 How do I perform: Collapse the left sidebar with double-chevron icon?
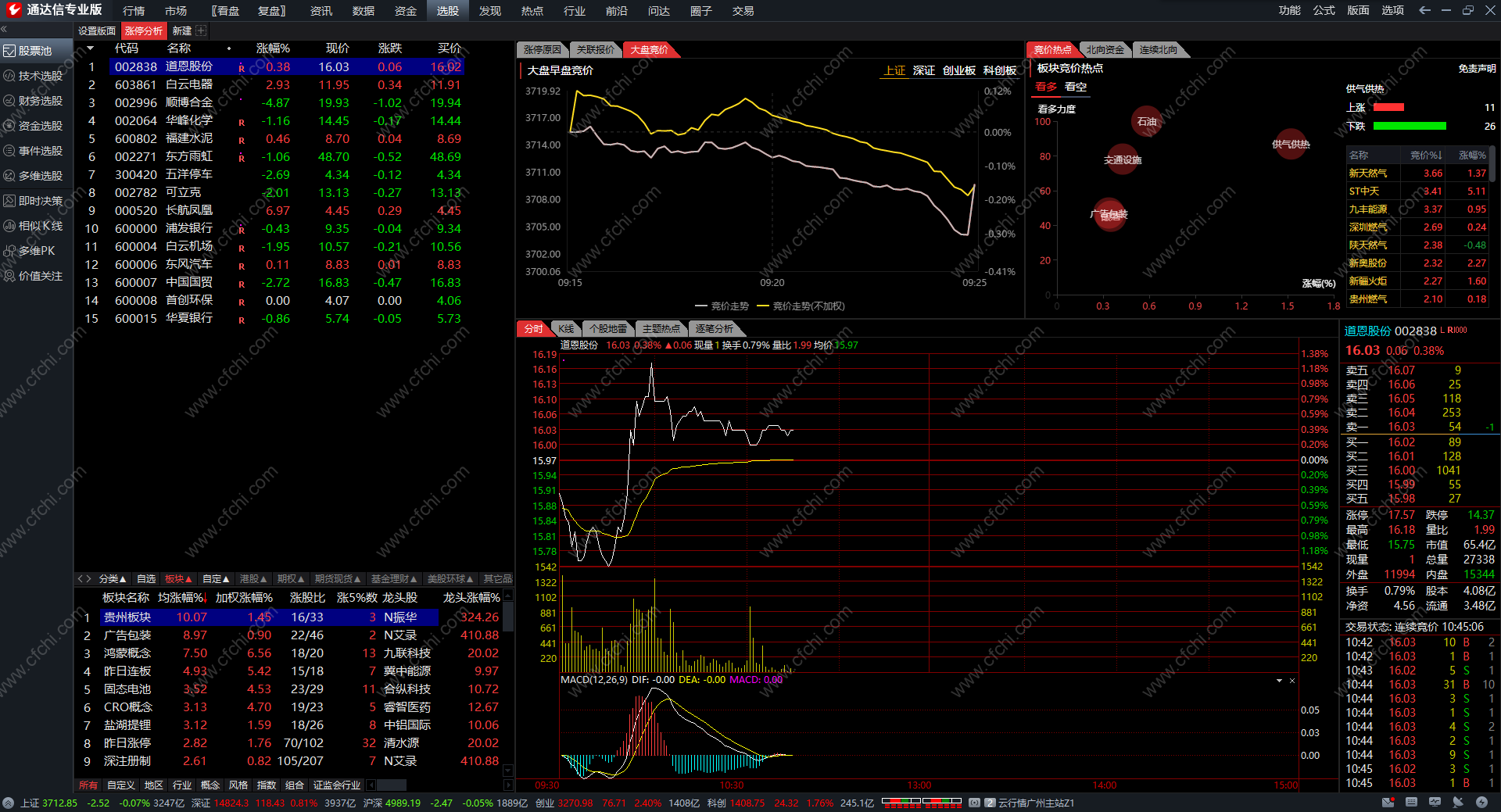click(4, 30)
